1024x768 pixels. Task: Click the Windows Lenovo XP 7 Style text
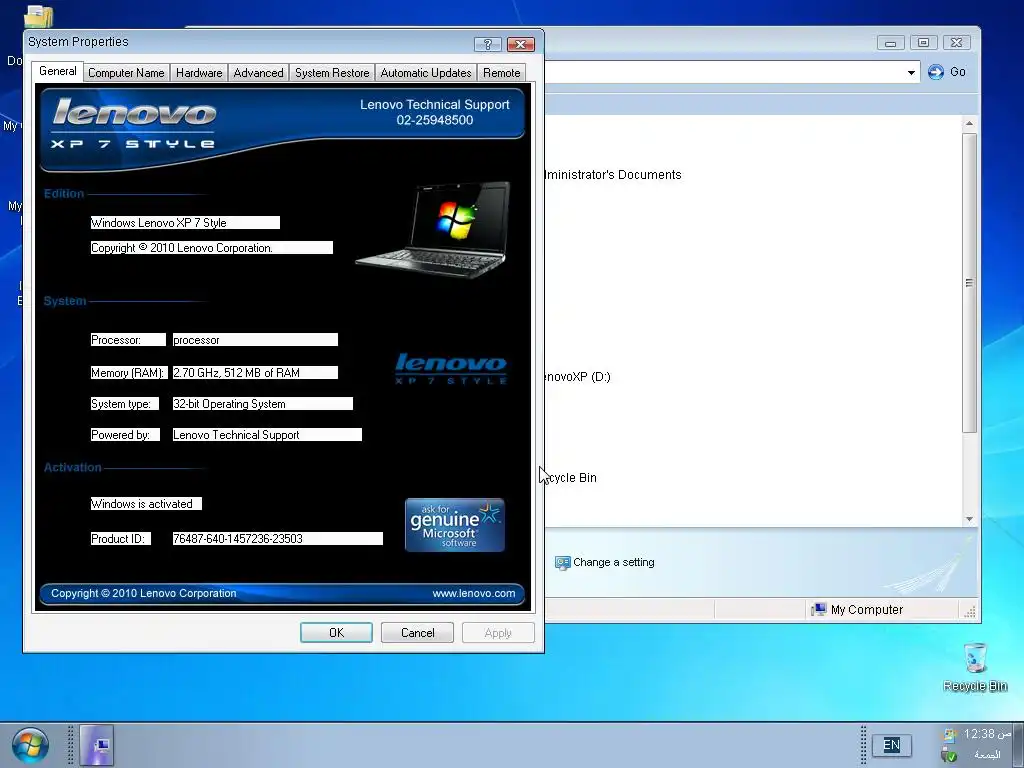coord(159,223)
